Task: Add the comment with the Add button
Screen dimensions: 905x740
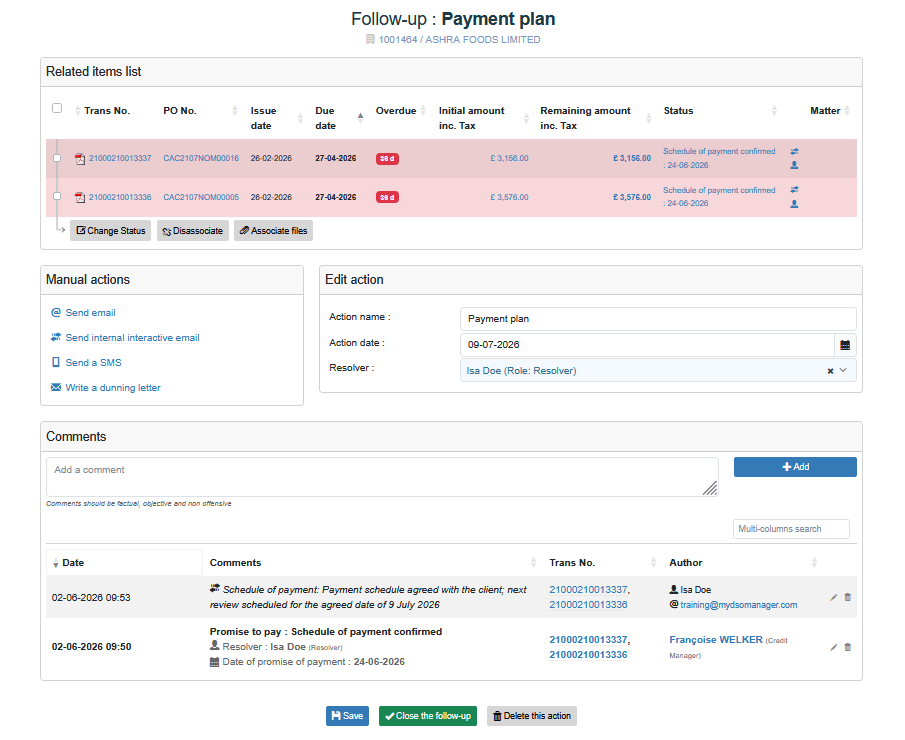Action: click(x=795, y=467)
